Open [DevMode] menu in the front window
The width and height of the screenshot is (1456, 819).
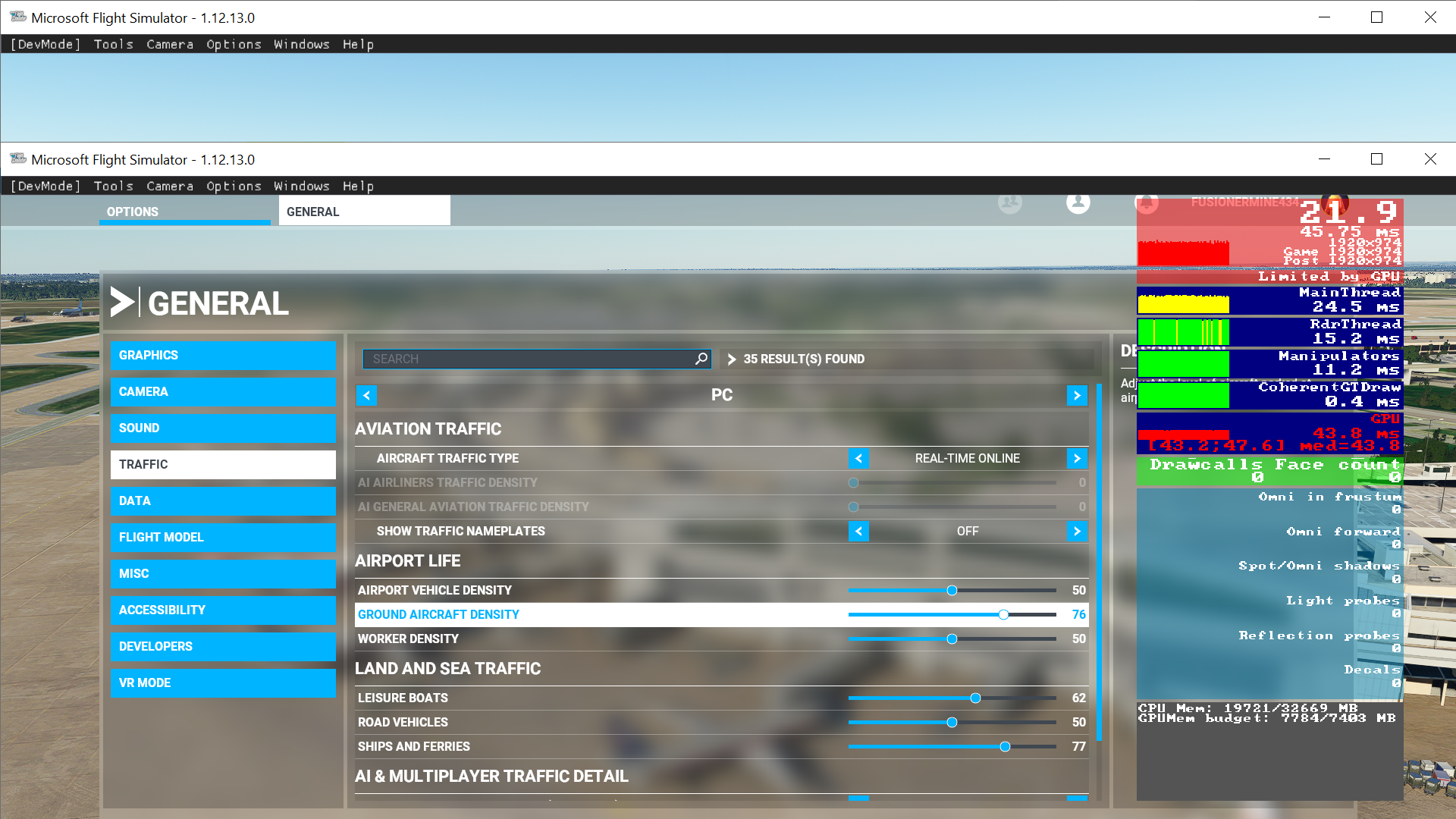coord(45,187)
